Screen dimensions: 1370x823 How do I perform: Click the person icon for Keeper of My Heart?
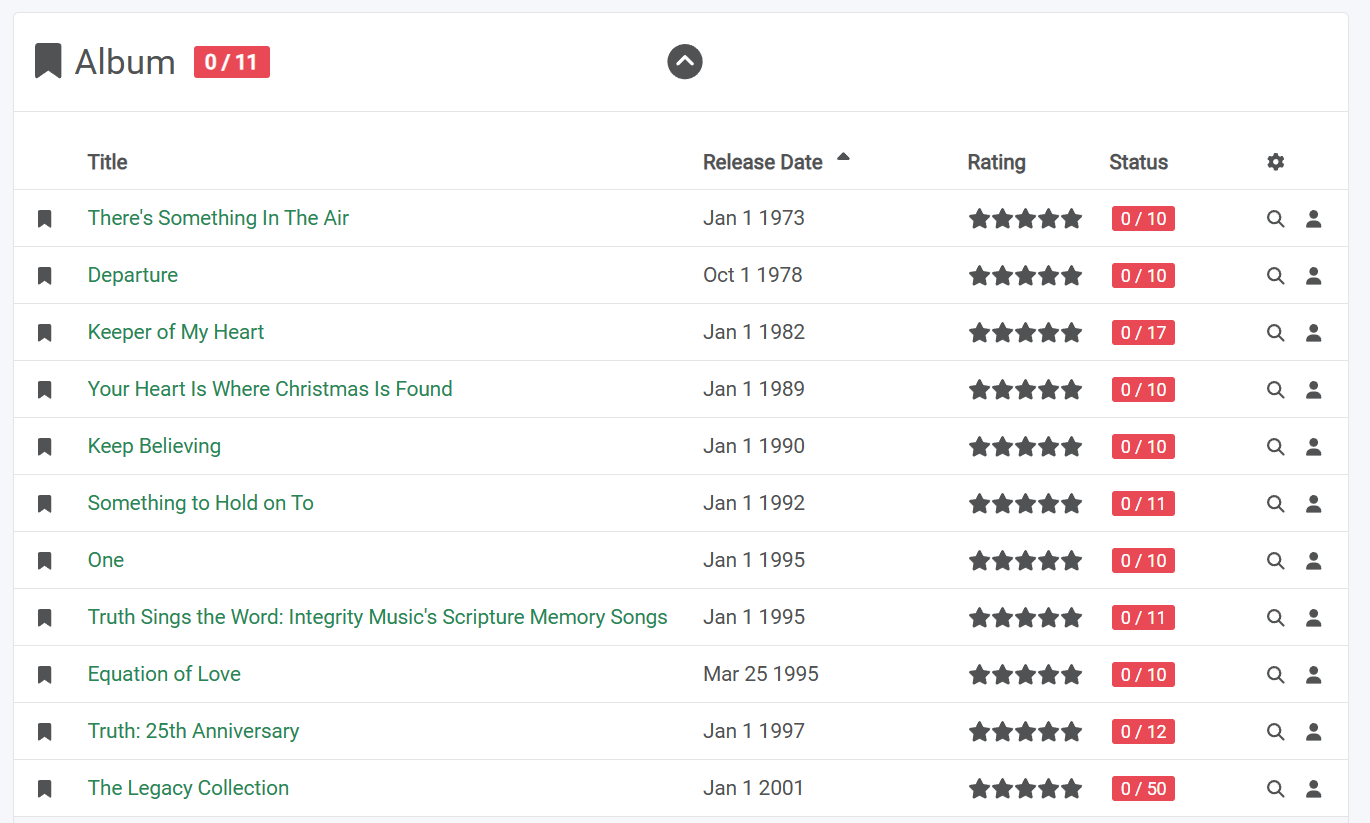(x=1314, y=333)
